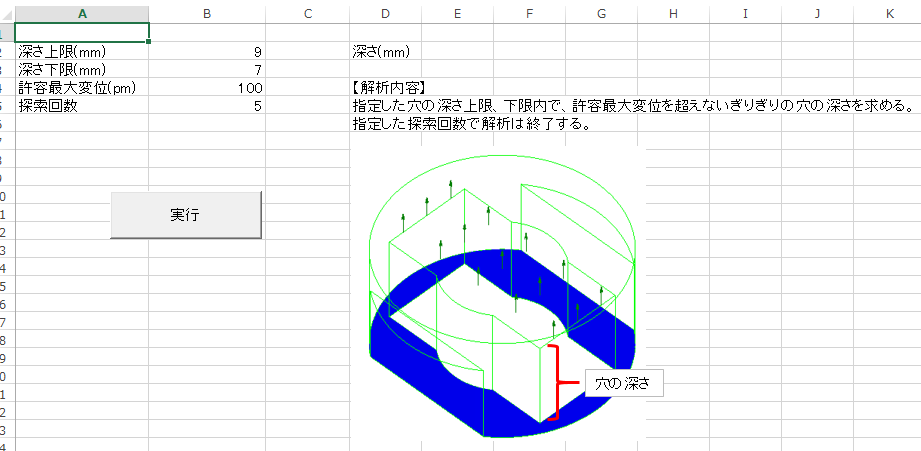
Task: Select column A header
Action: 82,14
